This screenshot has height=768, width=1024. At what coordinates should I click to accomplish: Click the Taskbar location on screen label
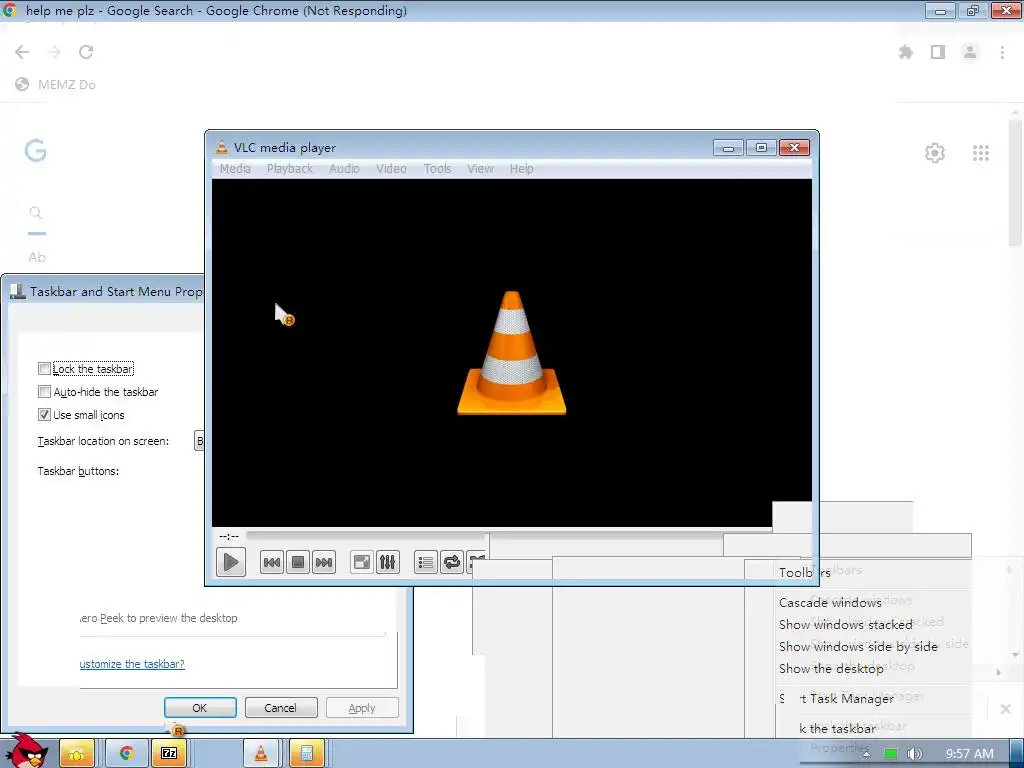(x=103, y=441)
